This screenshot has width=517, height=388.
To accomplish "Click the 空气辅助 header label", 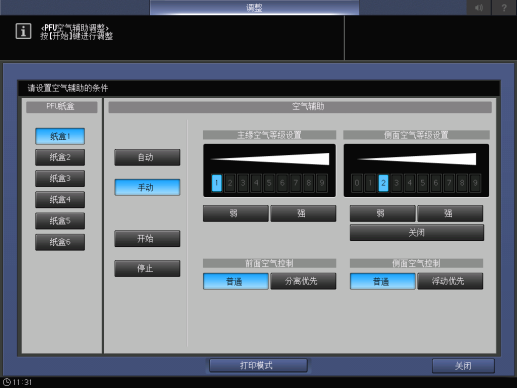I will tap(300, 107).
